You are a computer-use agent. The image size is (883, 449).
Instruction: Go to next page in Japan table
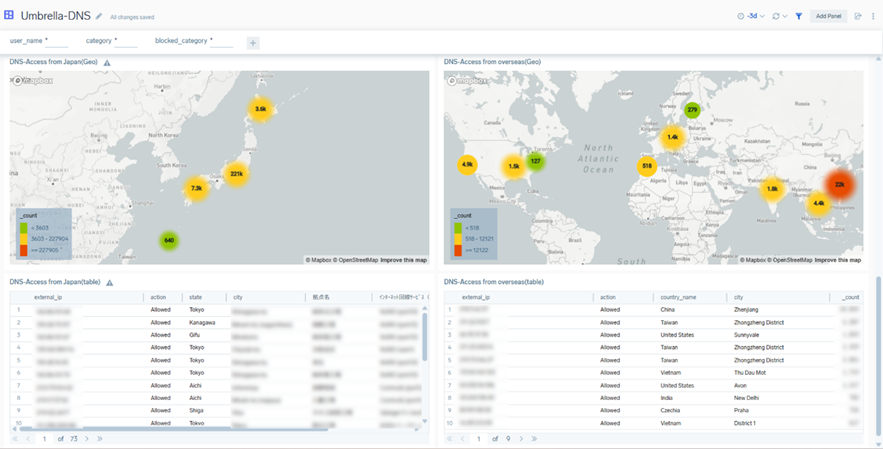87,438
